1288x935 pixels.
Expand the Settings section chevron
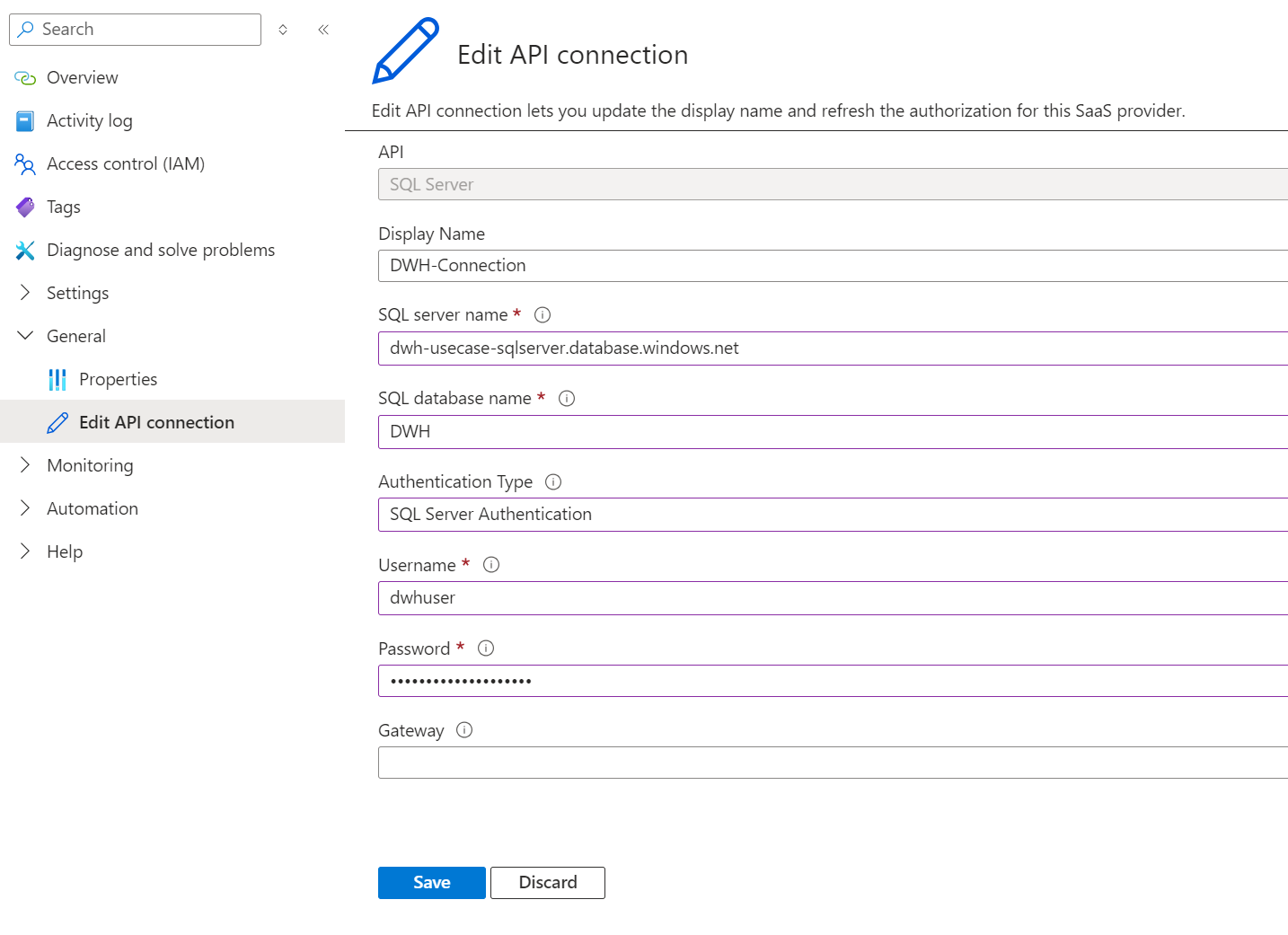tap(25, 293)
